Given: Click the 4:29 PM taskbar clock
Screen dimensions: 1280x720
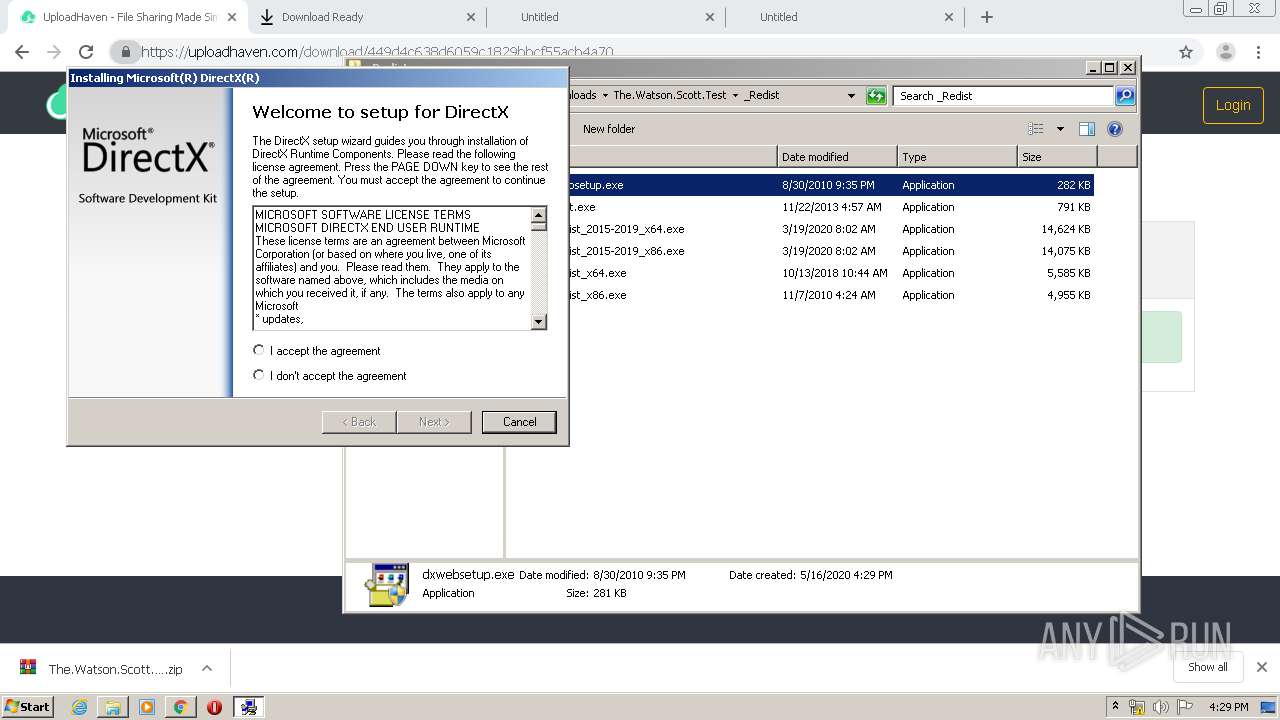Looking at the screenshot, I should click(x=1228, y=707).
